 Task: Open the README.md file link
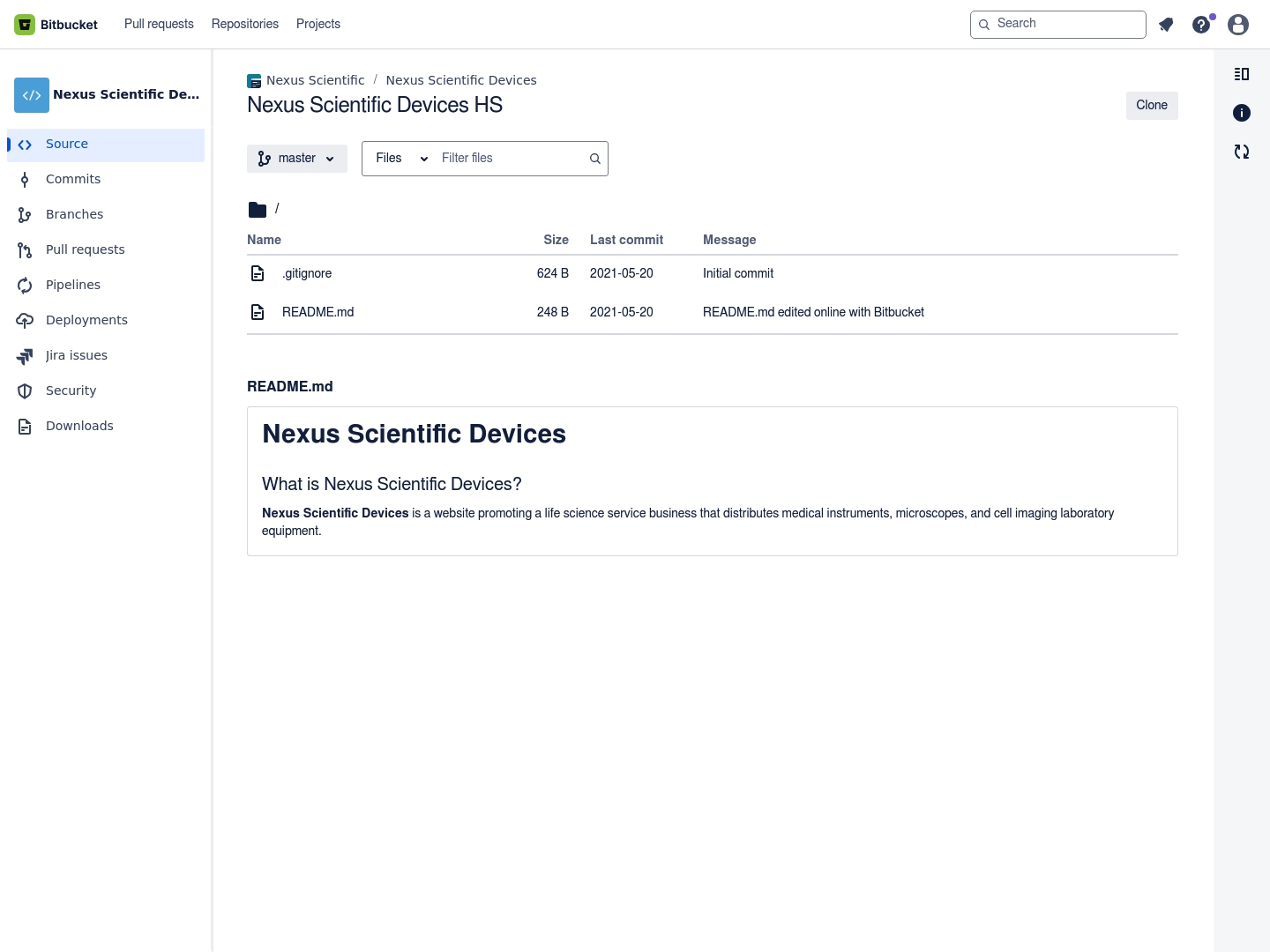[x=317, y=312]
